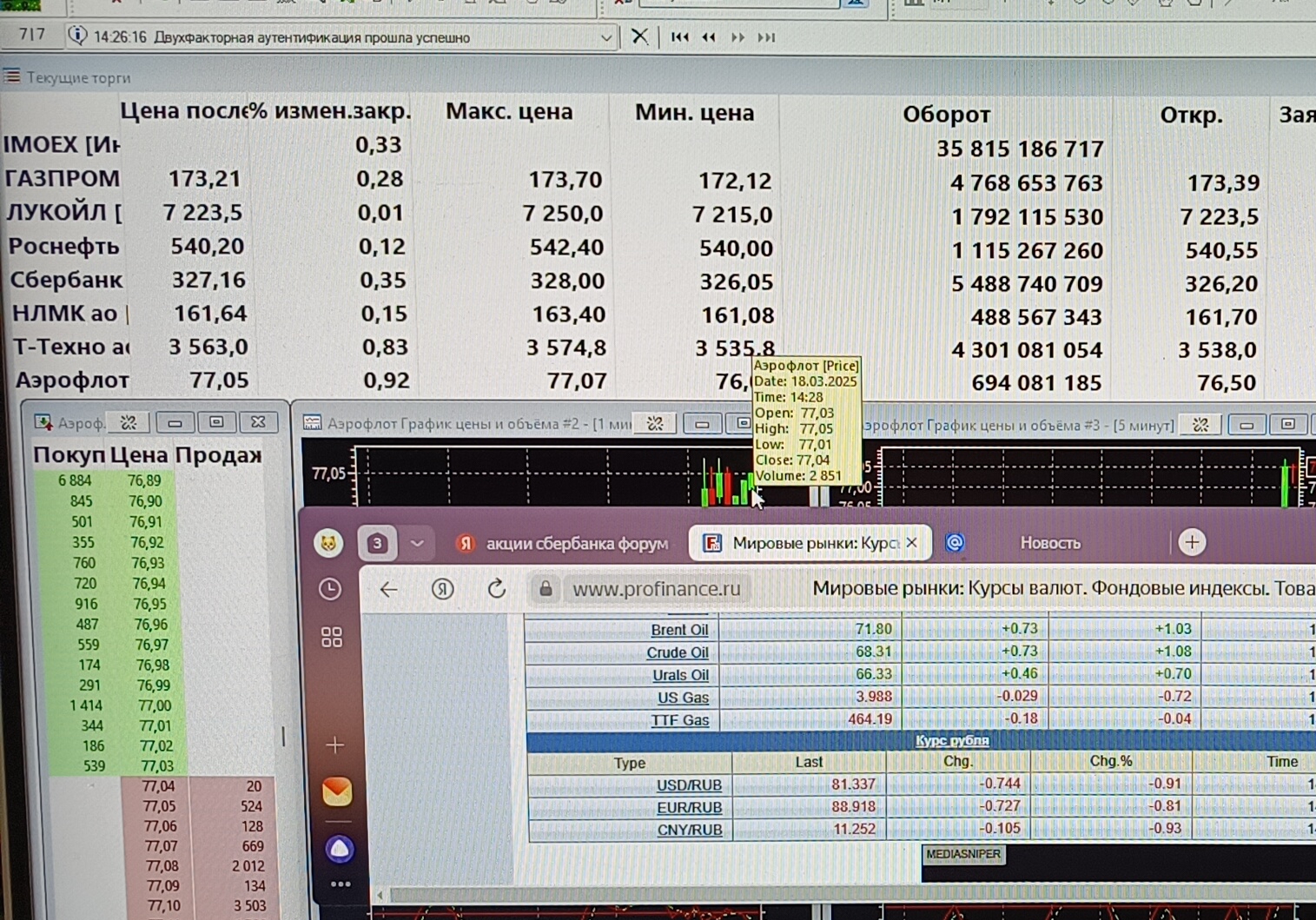This screenshot has width=1316, height=920.
Task: Open the US Gas link
Action: tap(683, 698)
